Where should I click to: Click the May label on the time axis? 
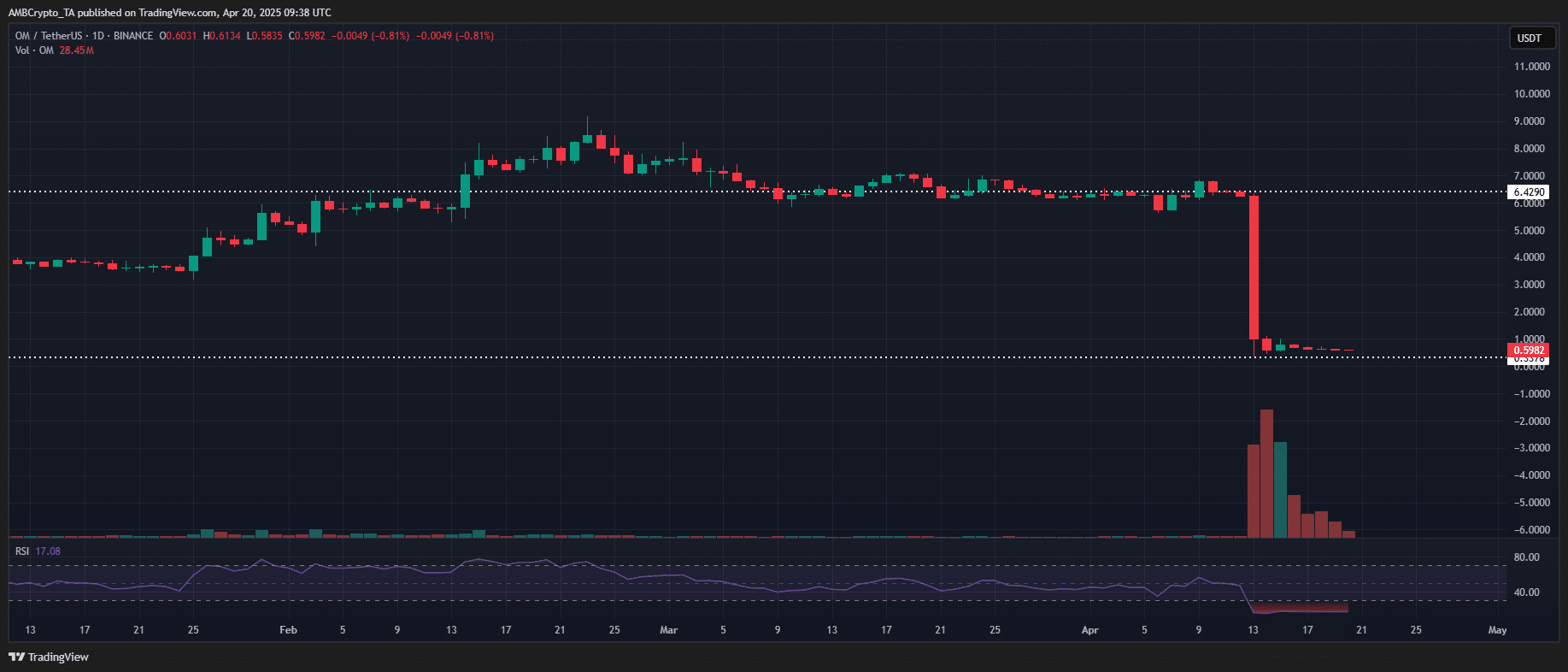(1497, 630)
